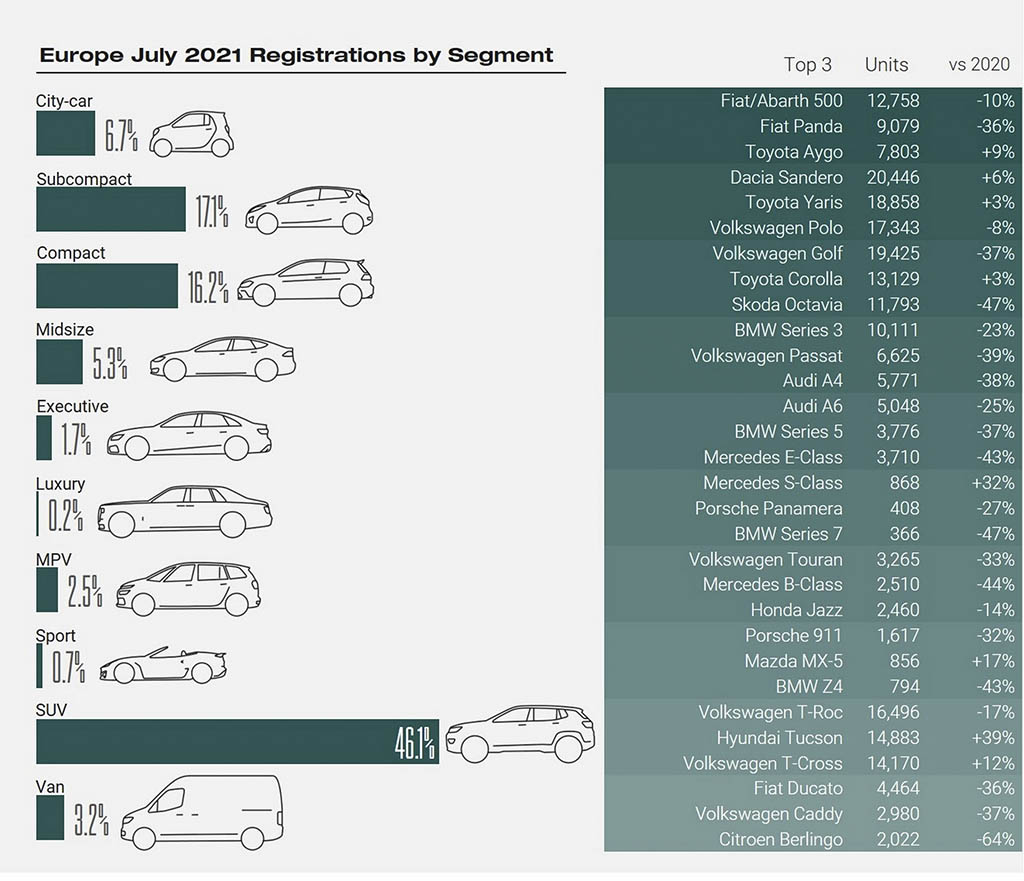The width and height of the screenshot is (1024, 881).
Task: Click the 'Toyota Yaris' model name
Action: point(793,202)
